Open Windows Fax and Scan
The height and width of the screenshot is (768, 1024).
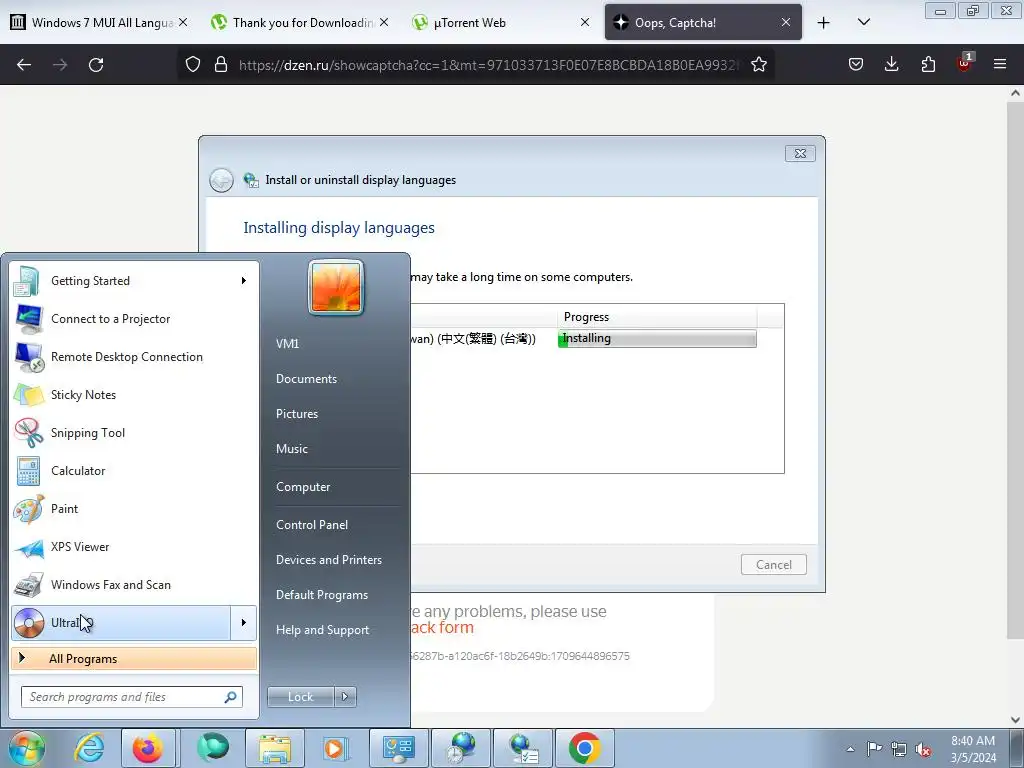[134, 584]
